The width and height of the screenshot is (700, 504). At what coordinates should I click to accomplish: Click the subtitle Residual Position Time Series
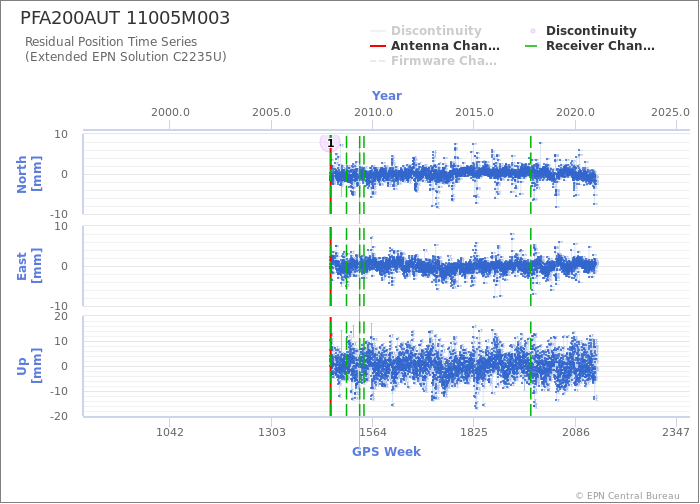point(111,42)
